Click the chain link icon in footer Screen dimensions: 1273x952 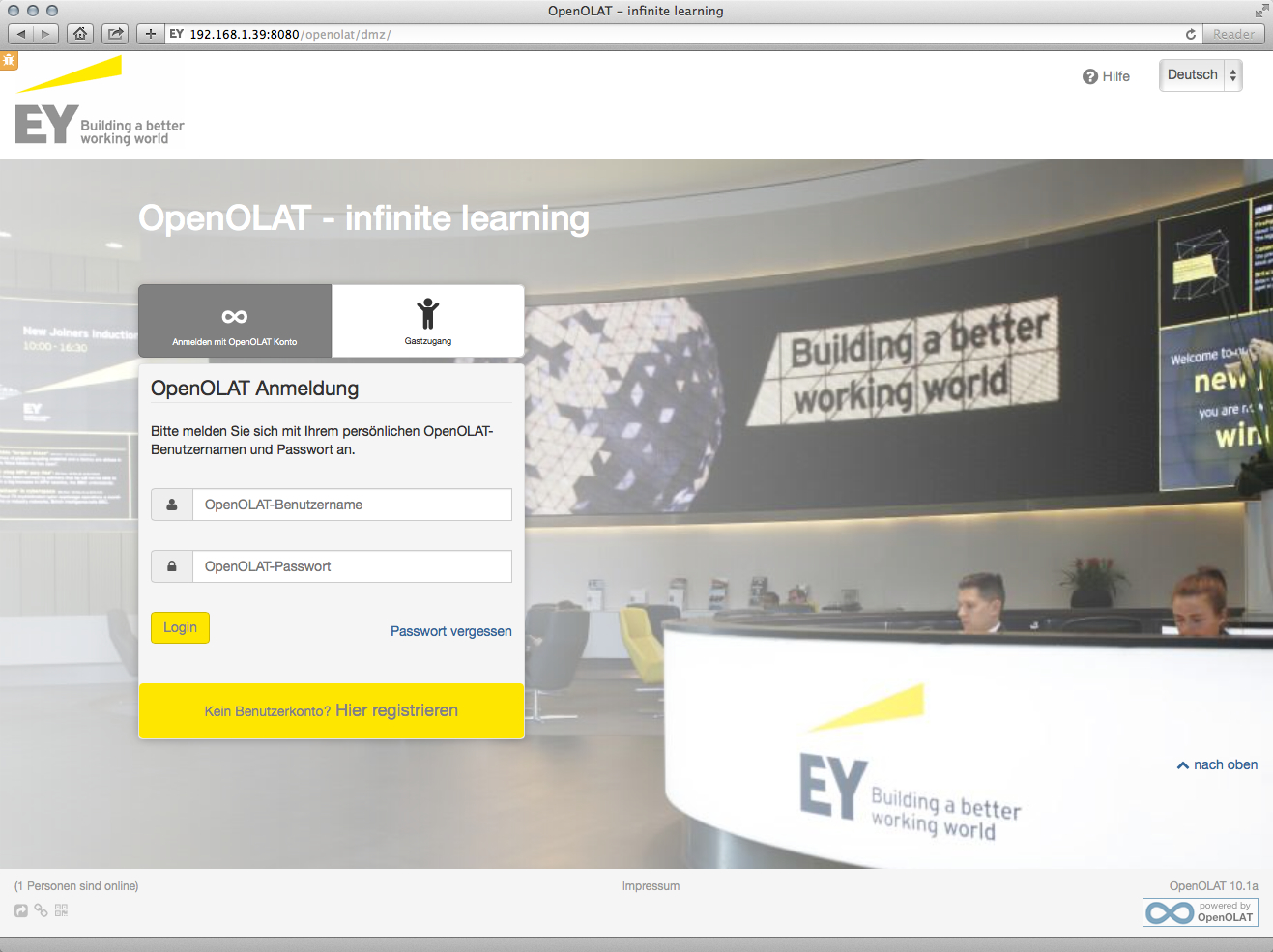tap(41, 910)
